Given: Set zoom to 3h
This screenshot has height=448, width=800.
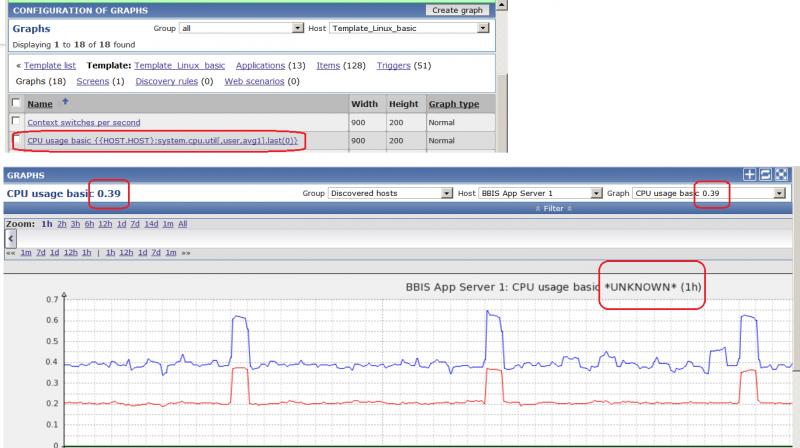Looking at the screenshot, I should [x=75, y=224].
